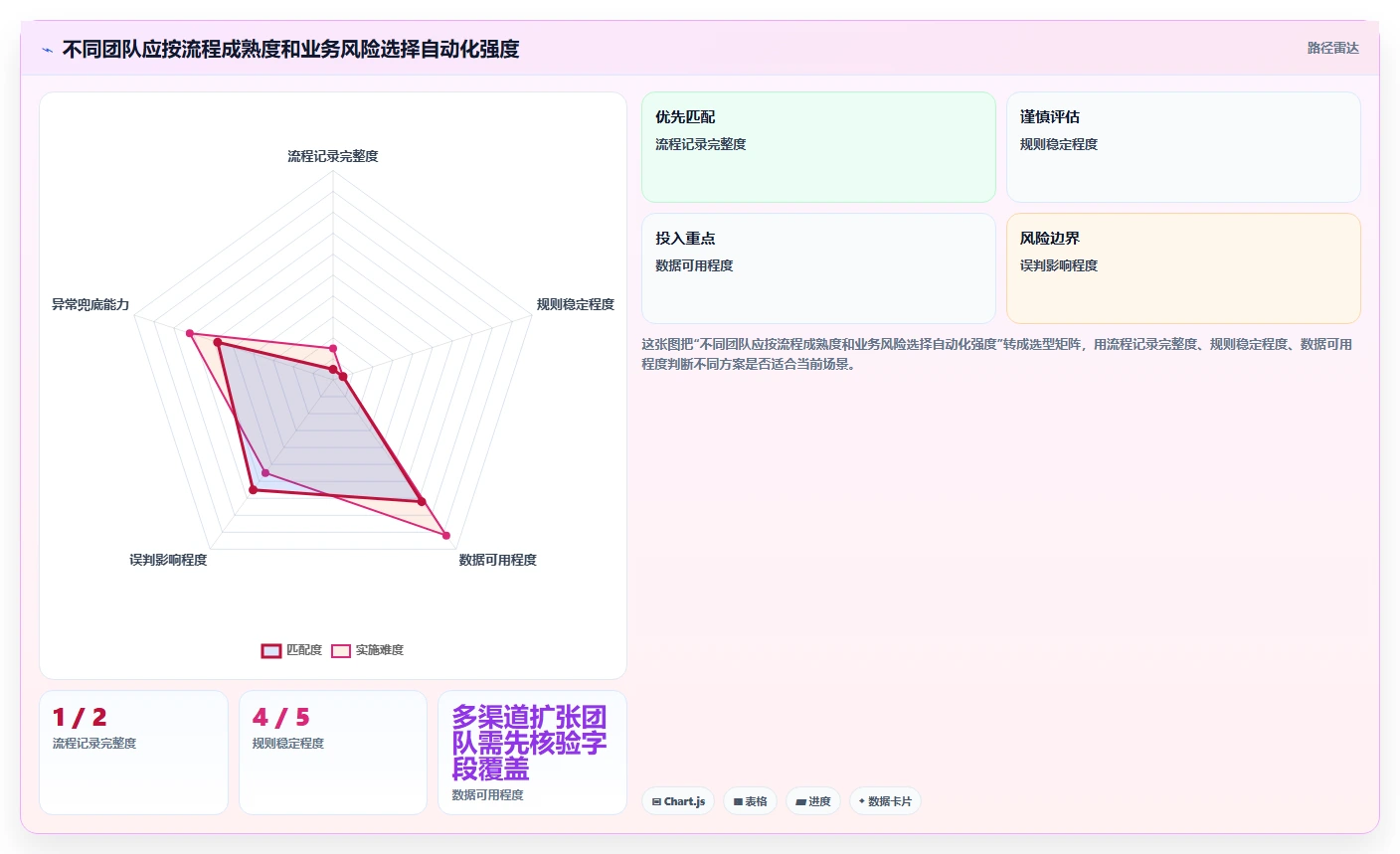Click the 表格 tag chip
The height and width of the screenshot is (854, 1400).
[750, 801]
